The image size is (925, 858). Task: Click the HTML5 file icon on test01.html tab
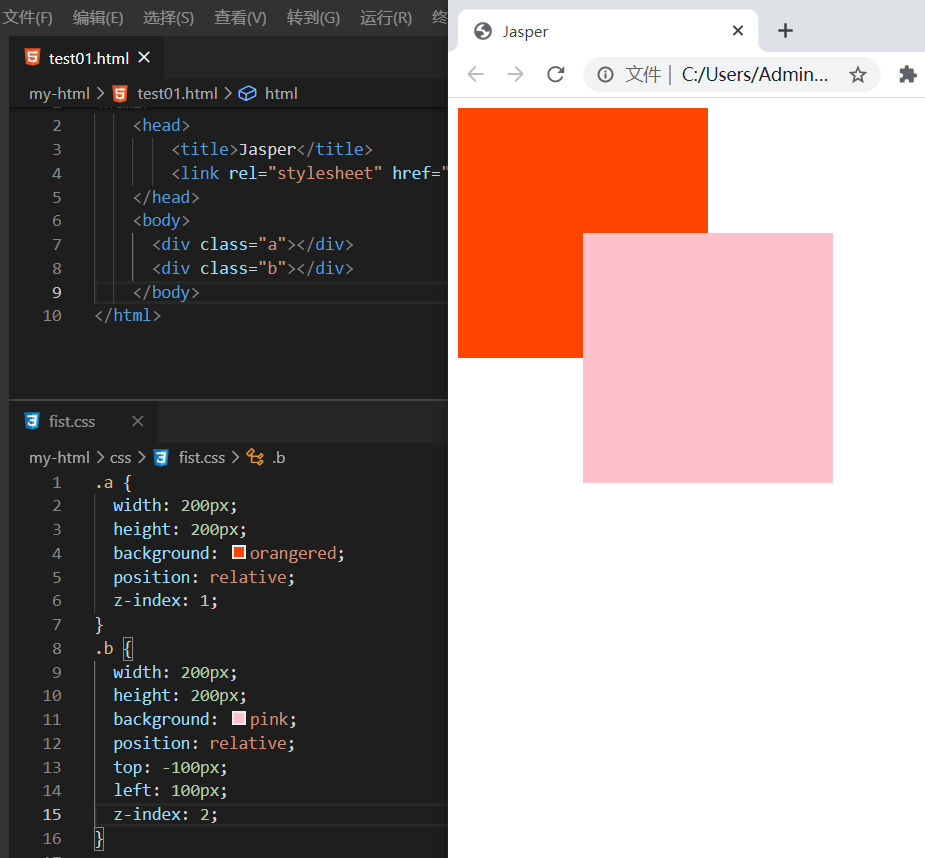click(32, 58)
